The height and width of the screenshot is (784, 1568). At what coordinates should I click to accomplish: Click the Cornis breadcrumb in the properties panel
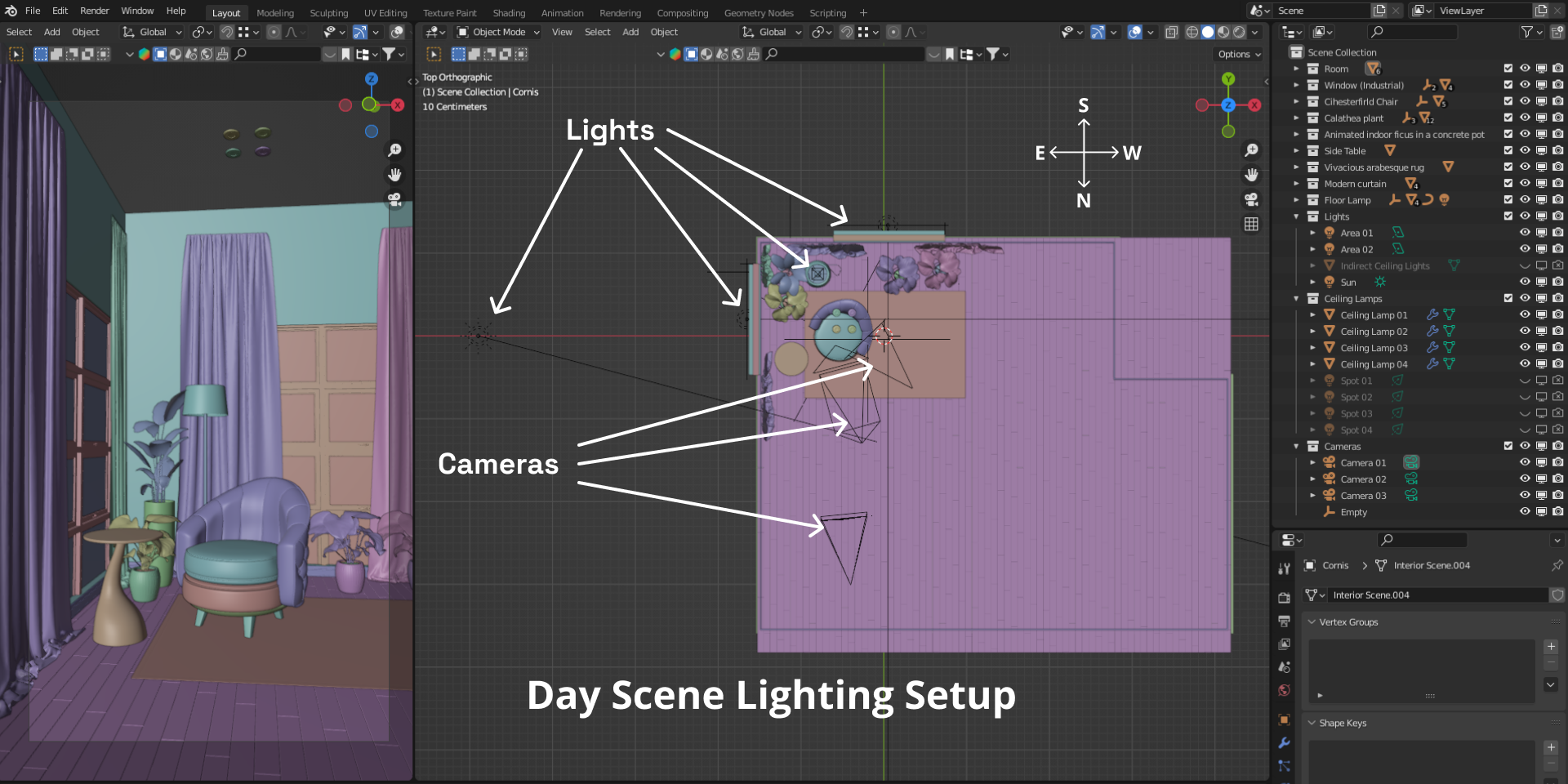pyautogui.click(x=1336, y=565)
